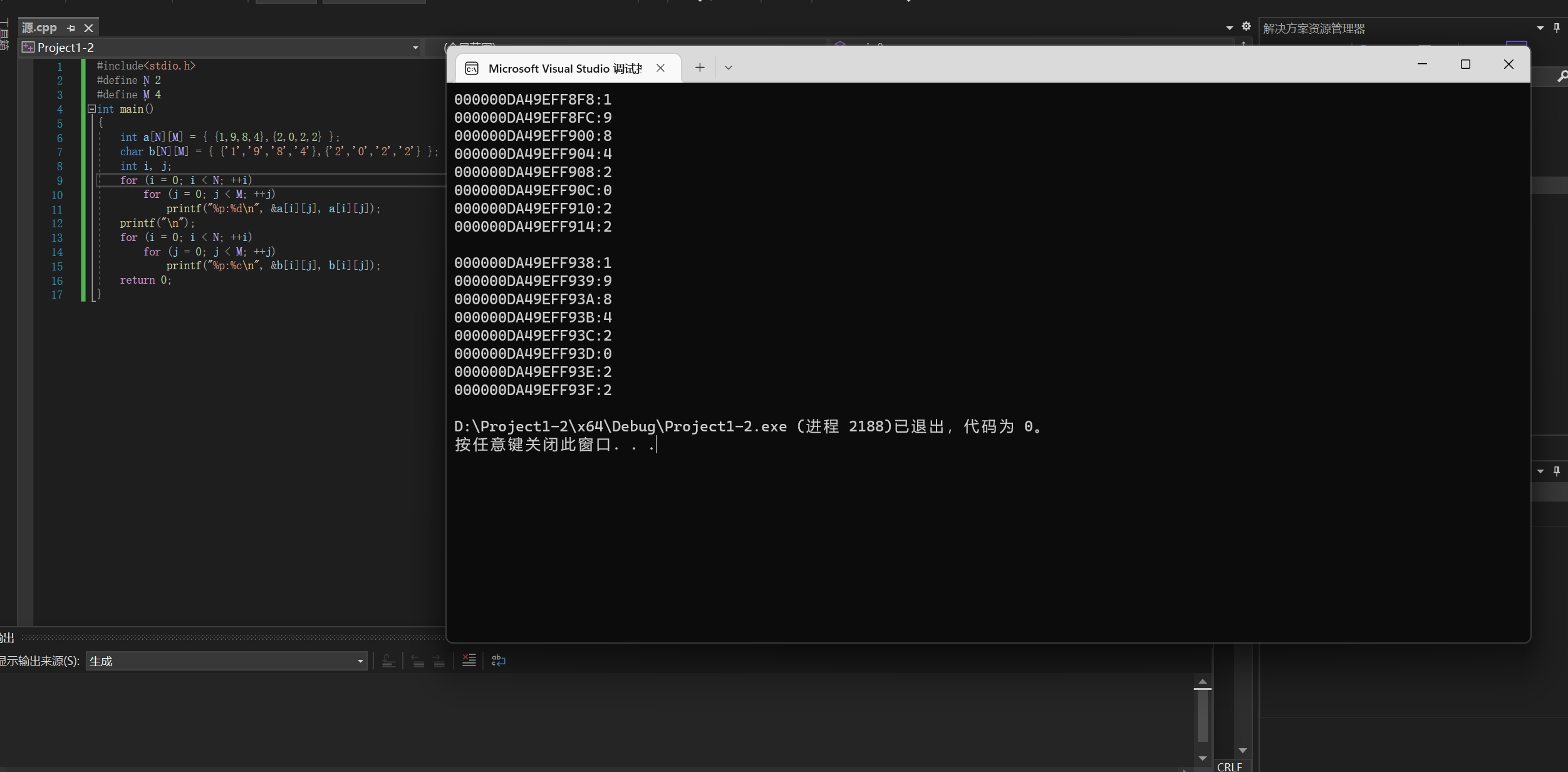Viewport: 1568px width, 772px height.
Task: Pin the 源.cpp tab
Action: coord(71,28)
